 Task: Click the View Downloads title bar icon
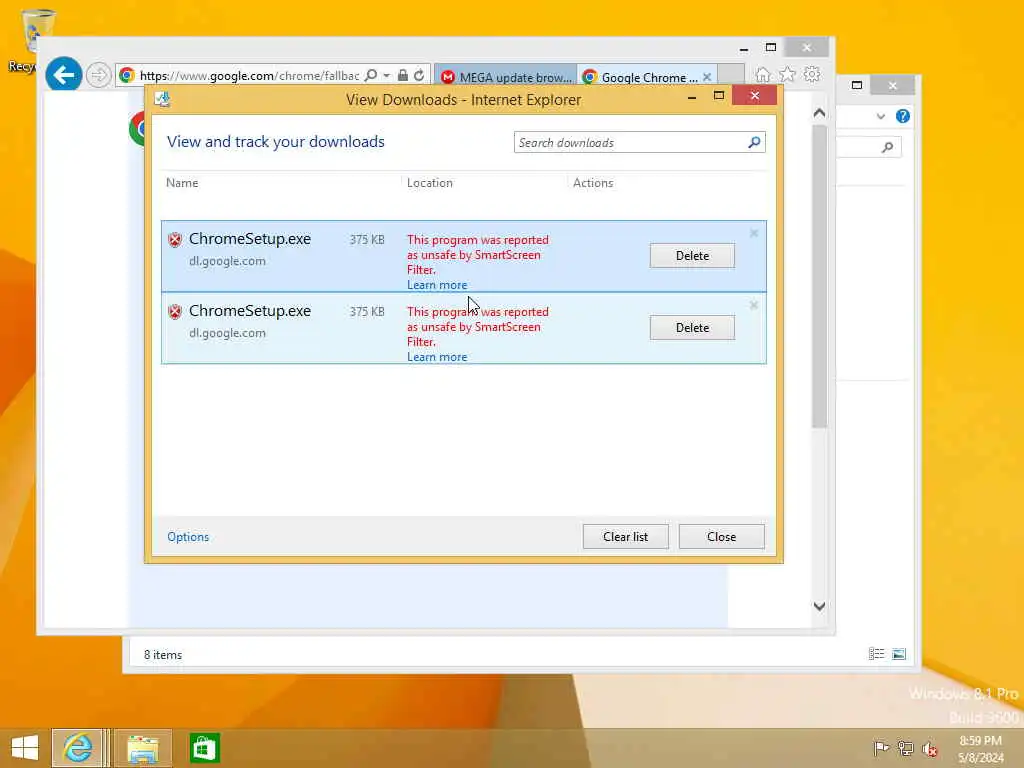[162, 99]
